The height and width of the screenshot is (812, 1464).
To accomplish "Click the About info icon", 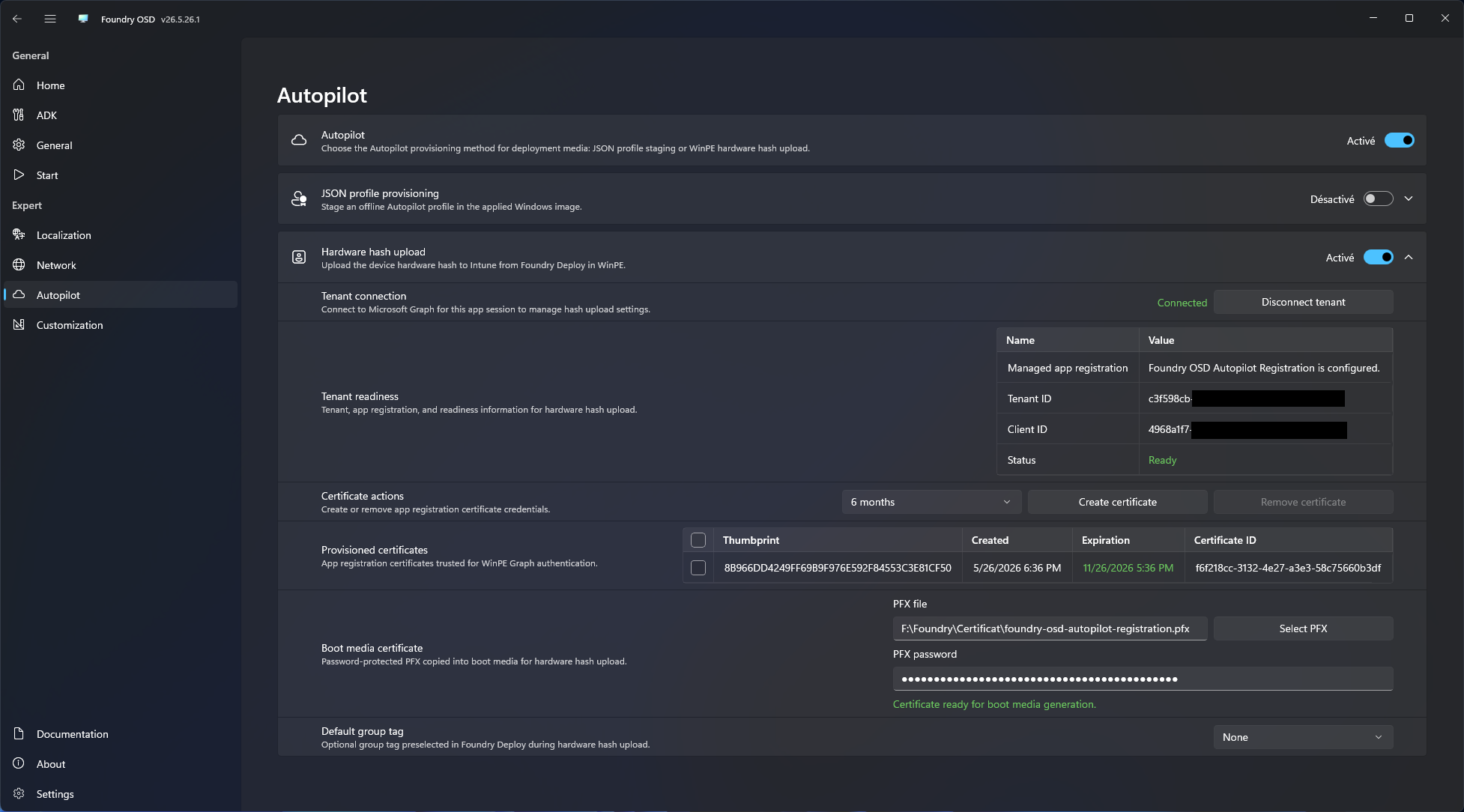I will (x=19, y=764).
